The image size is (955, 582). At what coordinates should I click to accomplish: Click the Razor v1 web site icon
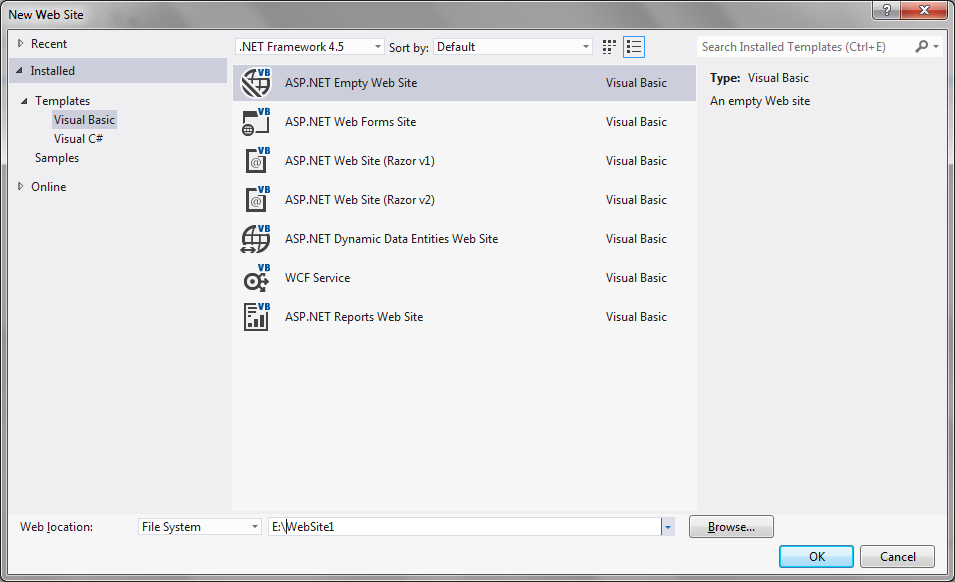[x=256, y=161]
